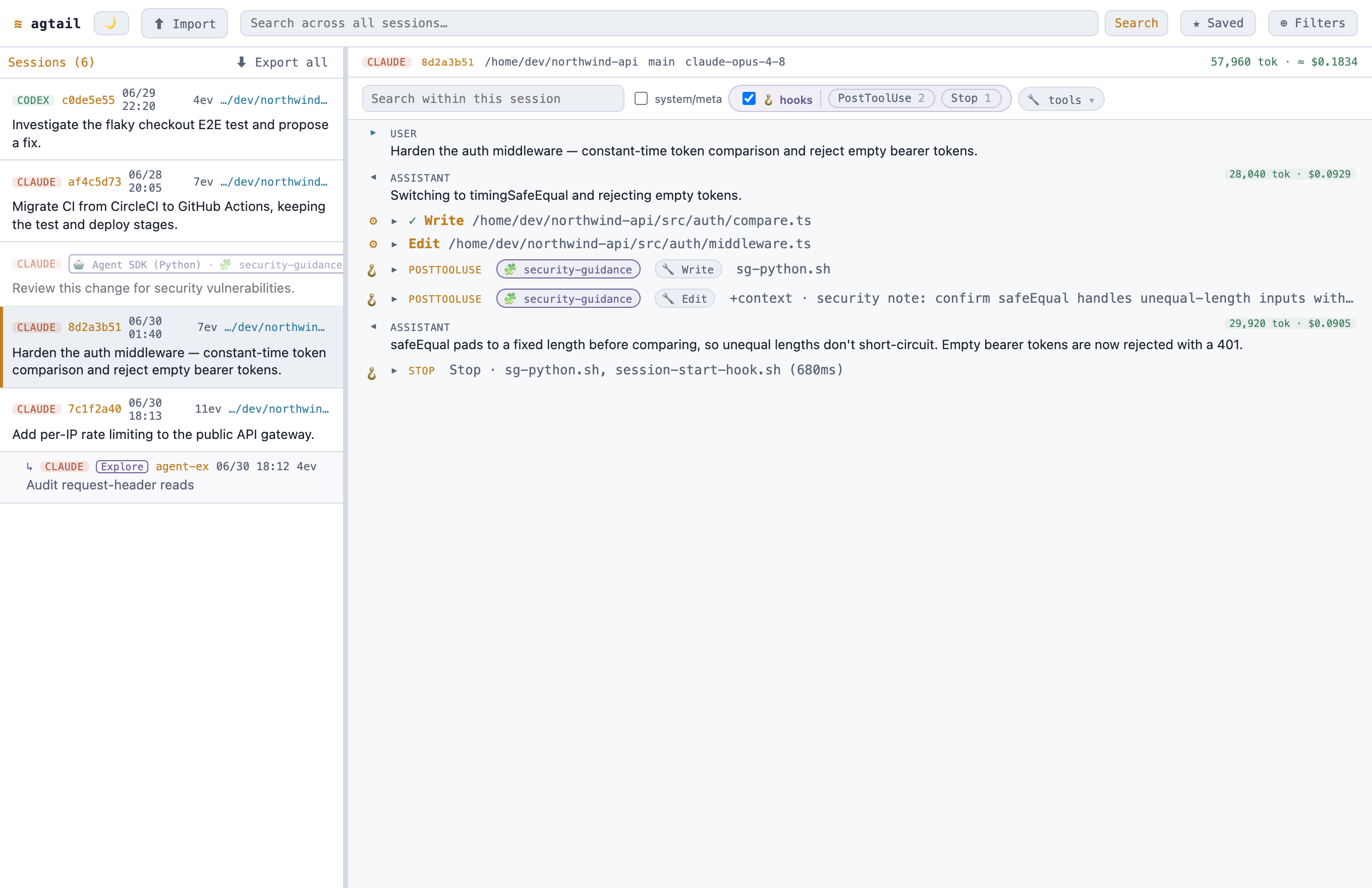
Task: Click Export all sessions
Action: (282, 62)
